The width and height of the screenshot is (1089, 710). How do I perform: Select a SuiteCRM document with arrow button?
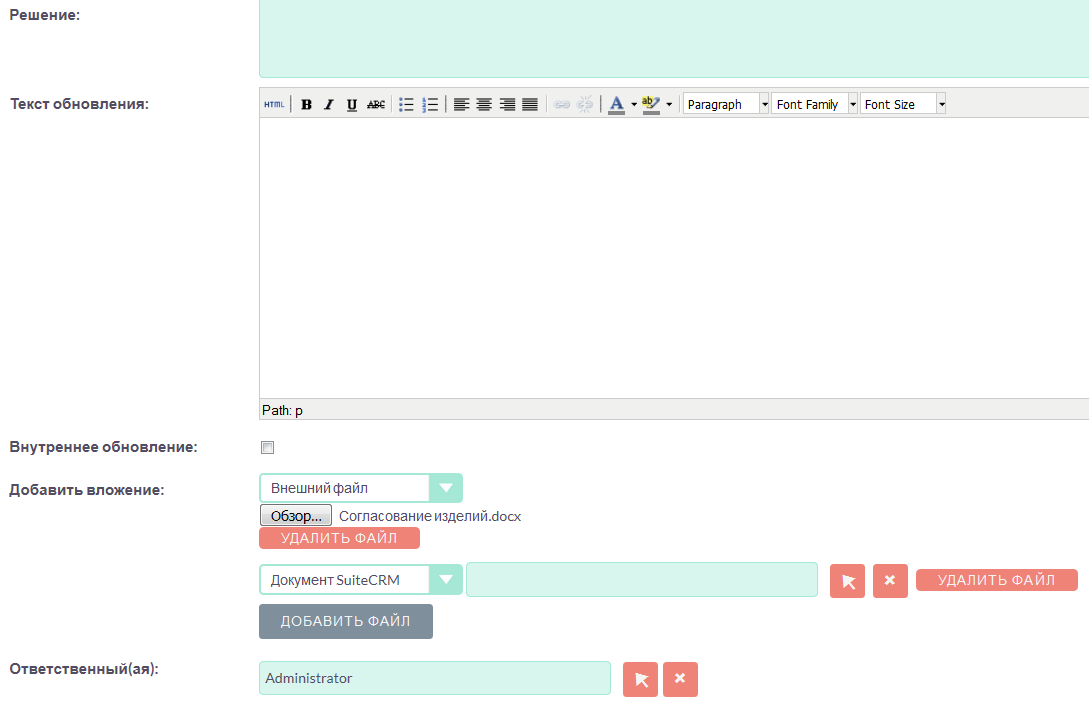click(x=847, y=581)
